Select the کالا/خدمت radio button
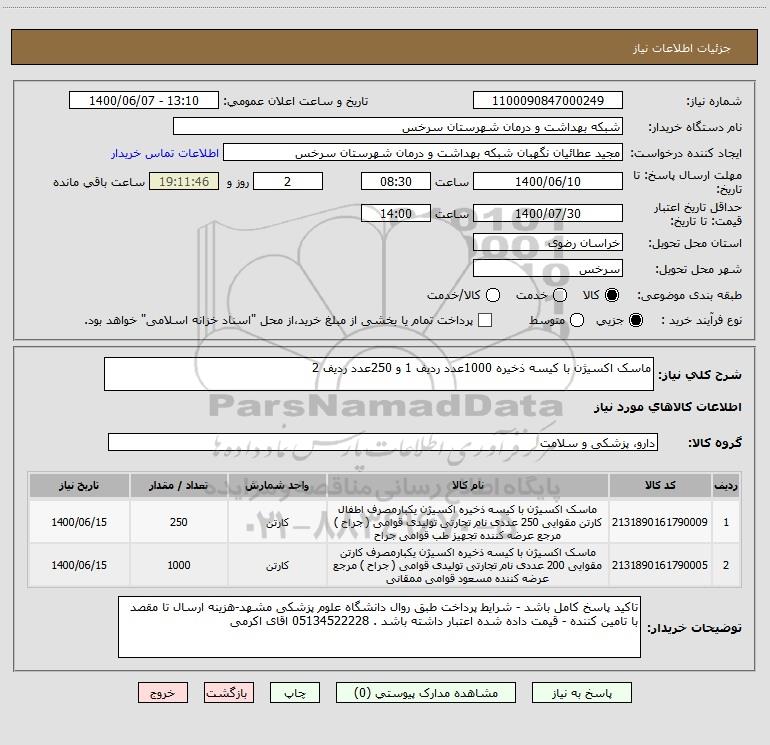Image resolution: width=770 pixels, height=745 pixels. pos(493,295)
